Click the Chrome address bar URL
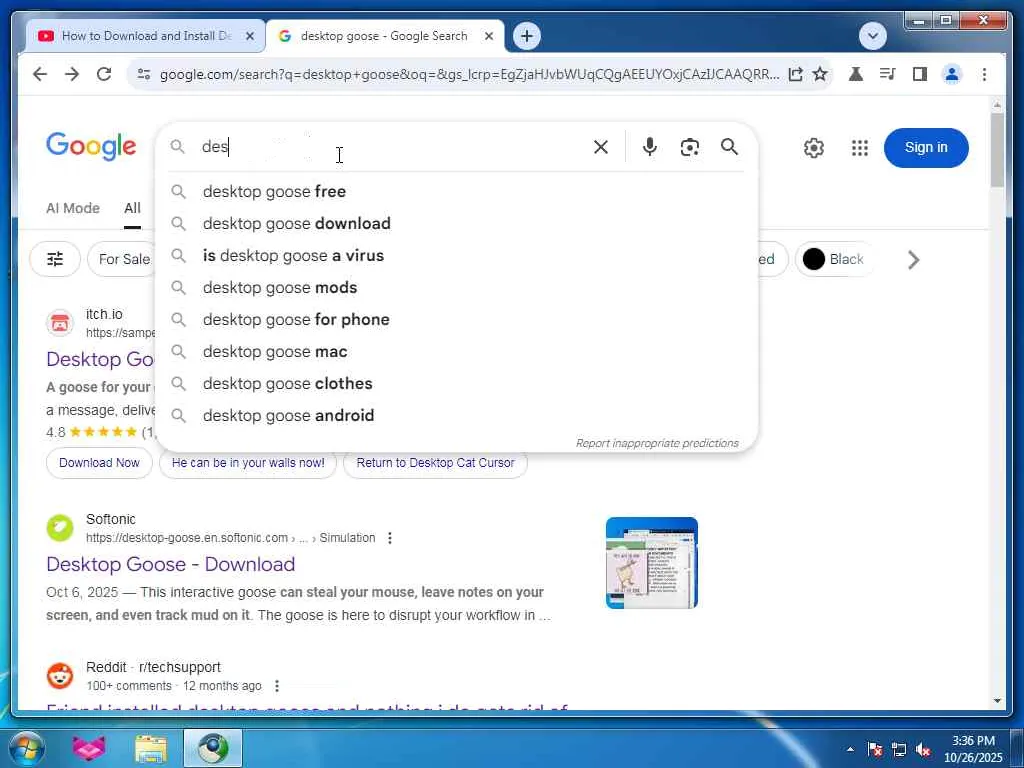 pyautogui.click(x=469, y=74)
